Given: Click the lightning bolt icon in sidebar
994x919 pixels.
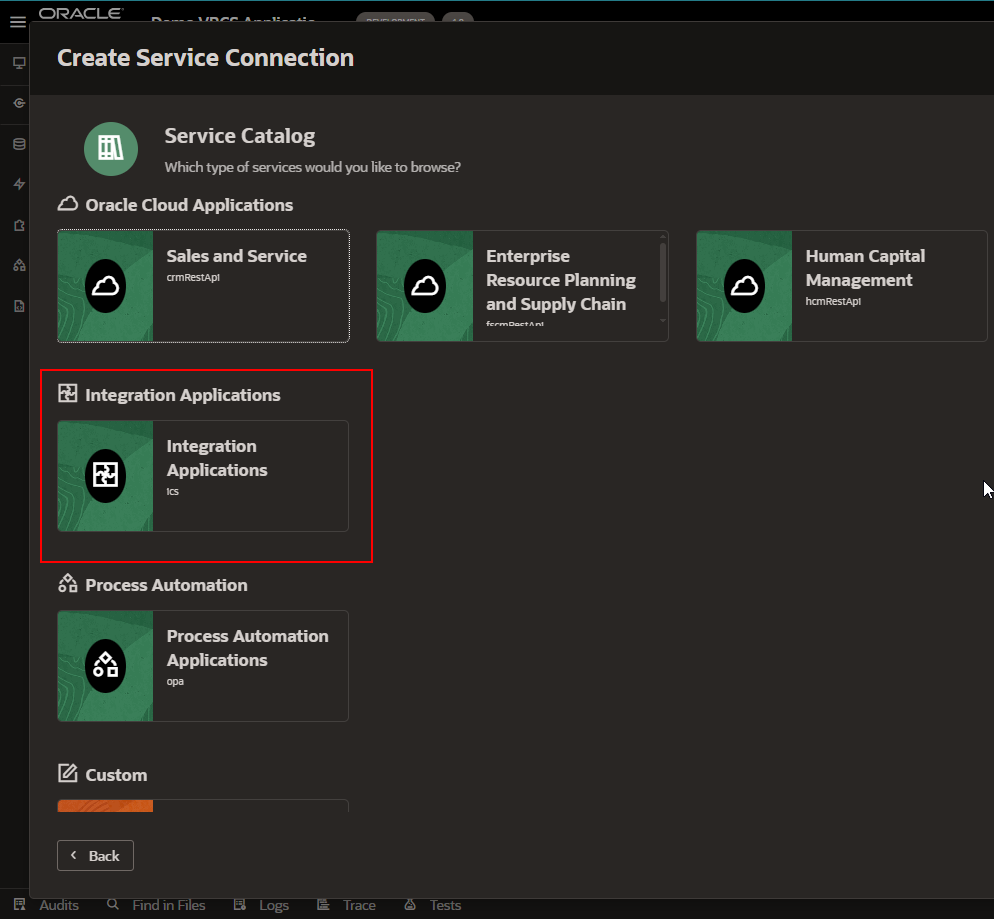Looking at the screenshot, I should click(19, 184).
